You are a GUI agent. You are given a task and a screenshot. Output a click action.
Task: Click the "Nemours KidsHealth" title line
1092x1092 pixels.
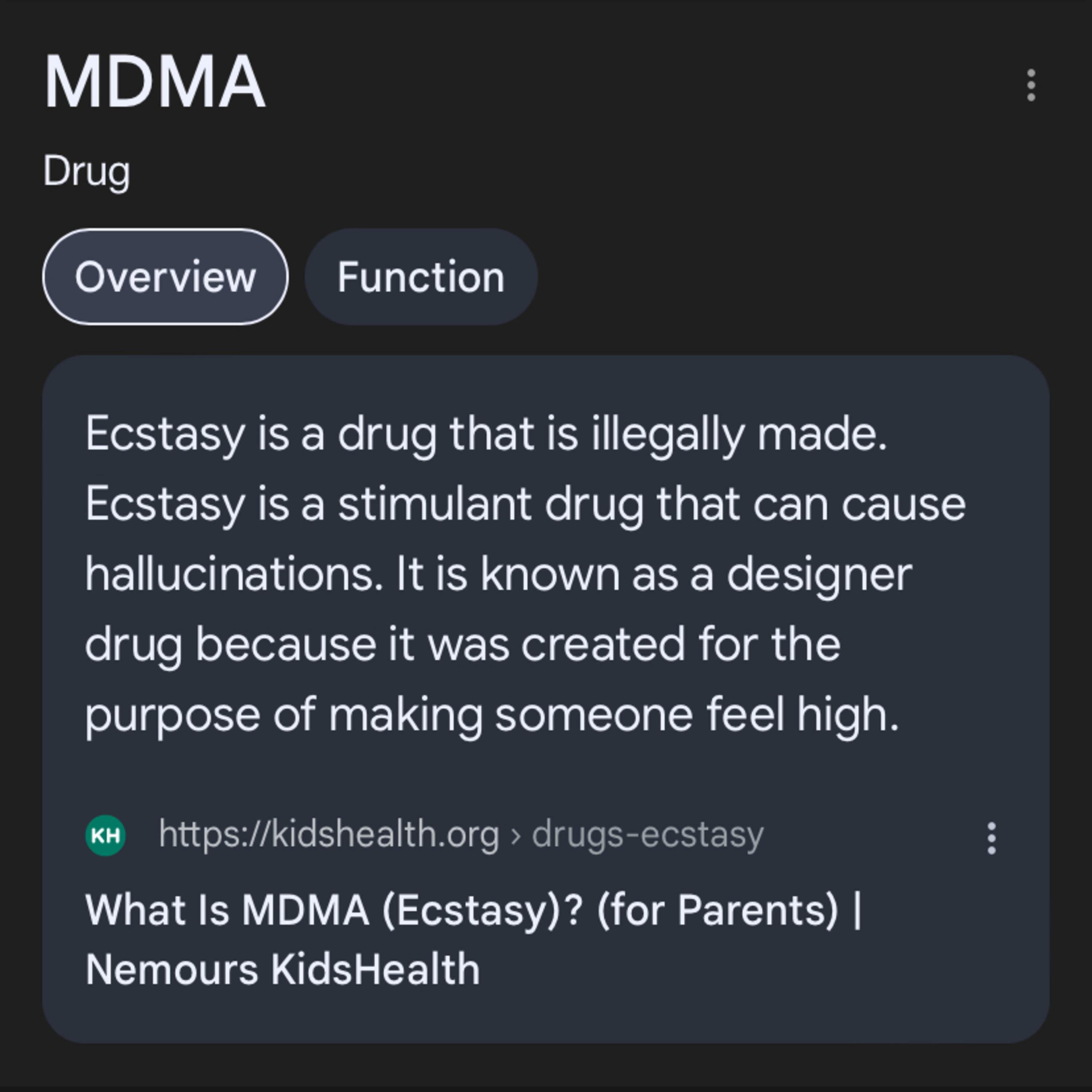pos(282,969)
